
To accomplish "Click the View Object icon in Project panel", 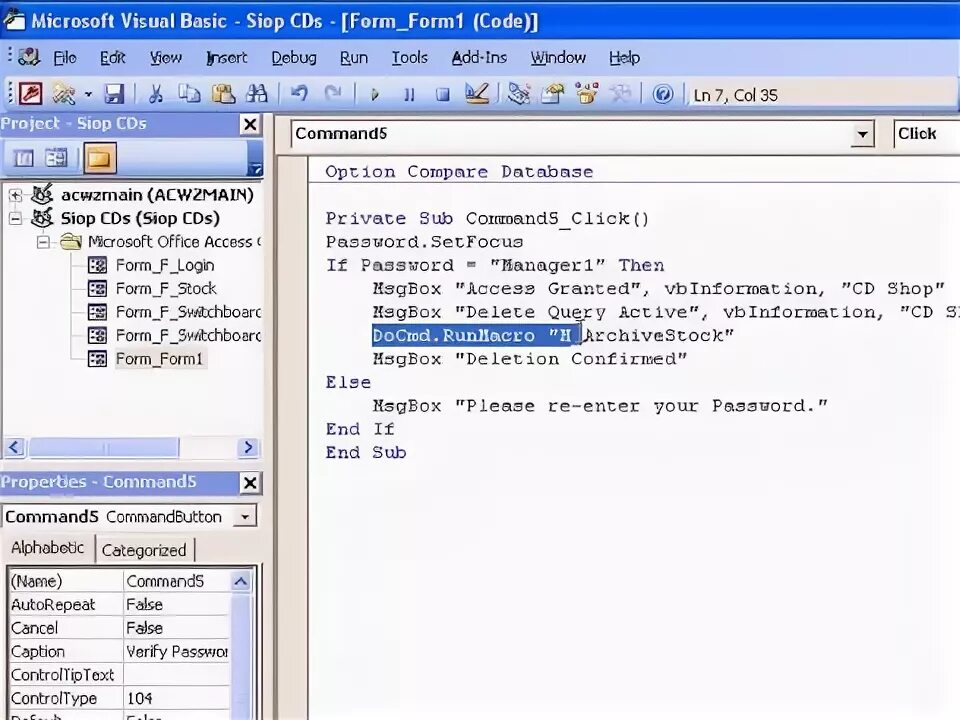I will point(56,159).
